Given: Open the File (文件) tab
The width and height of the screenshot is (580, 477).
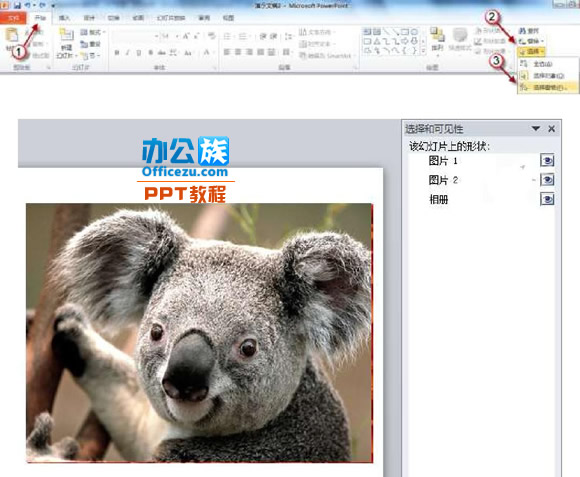Looking at the screenshot, I should tap(13, 18).
